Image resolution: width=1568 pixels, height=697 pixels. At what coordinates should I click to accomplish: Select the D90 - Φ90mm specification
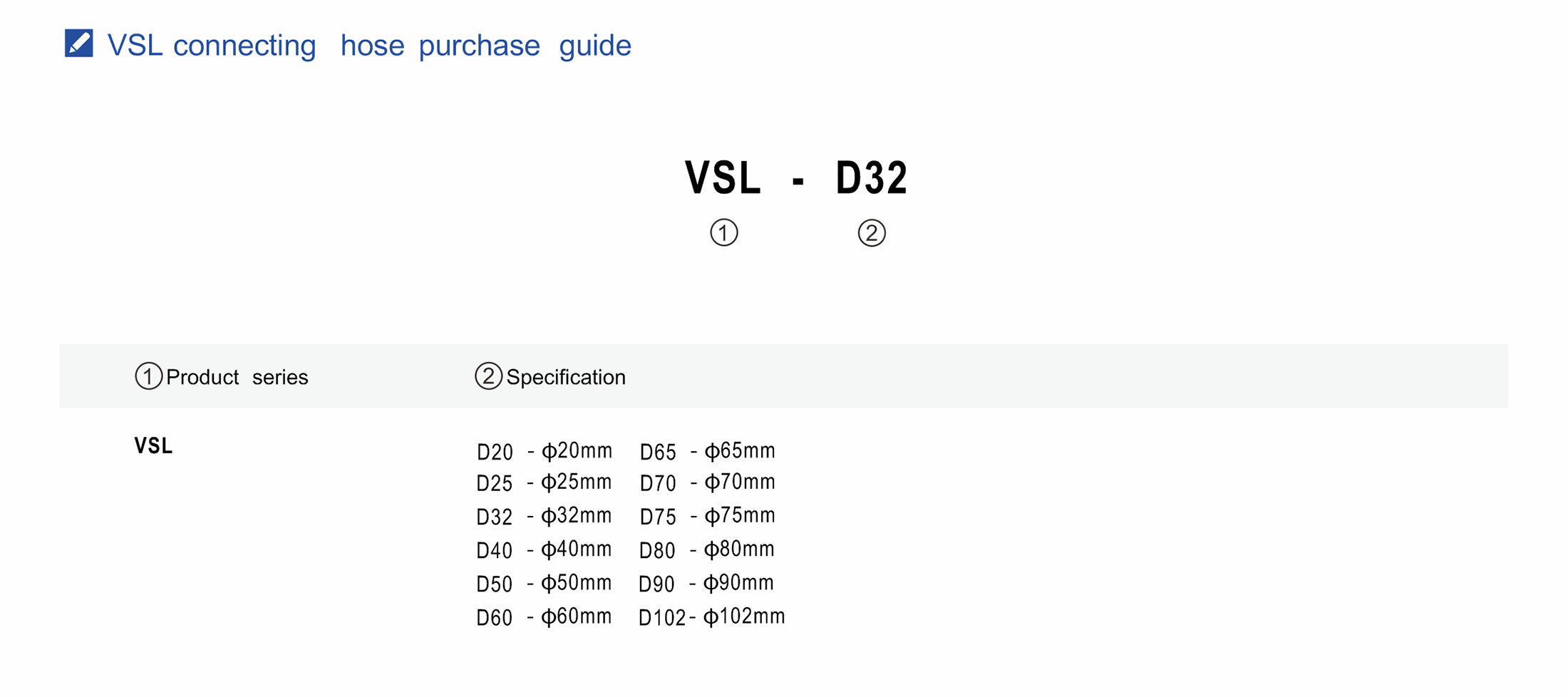706,584
